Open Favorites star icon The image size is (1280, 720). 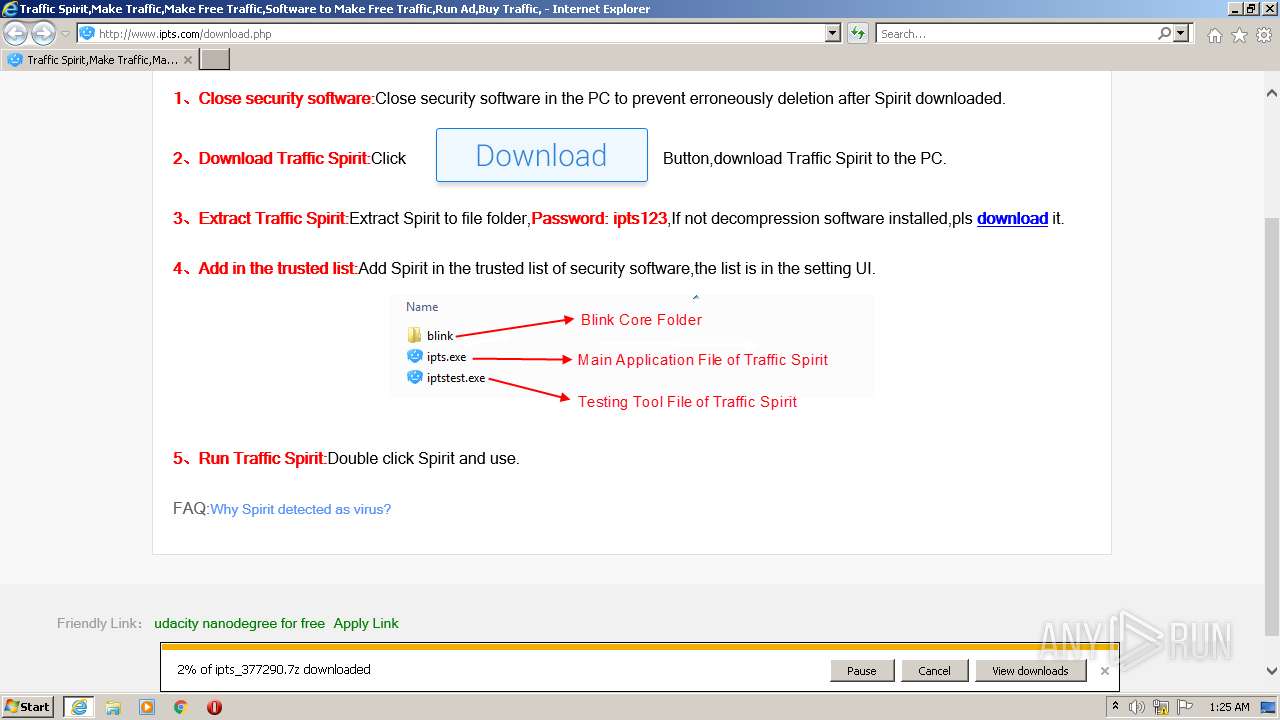1239,35
